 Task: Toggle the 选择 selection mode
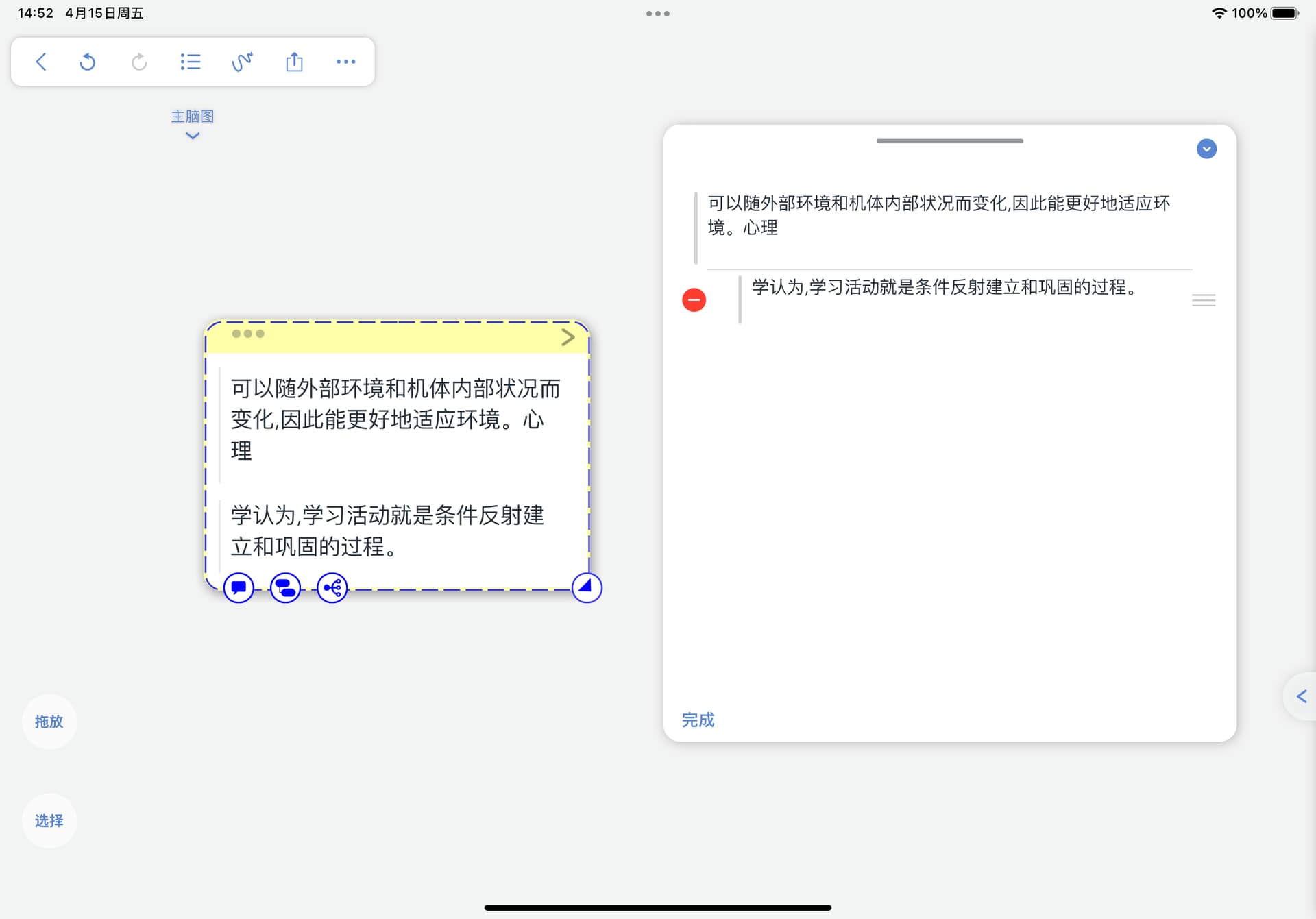tap(49, 820)
